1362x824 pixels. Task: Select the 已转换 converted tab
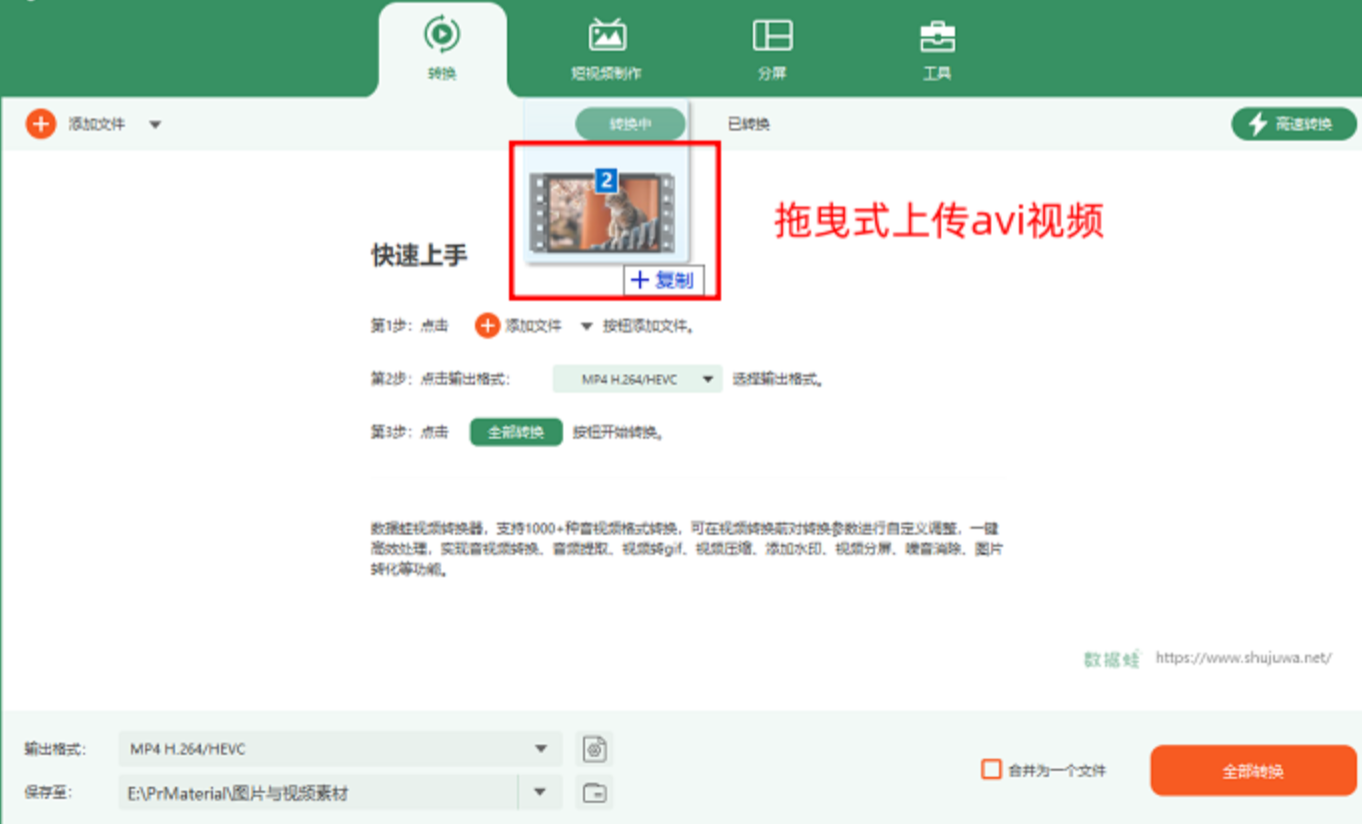[748, 124]
